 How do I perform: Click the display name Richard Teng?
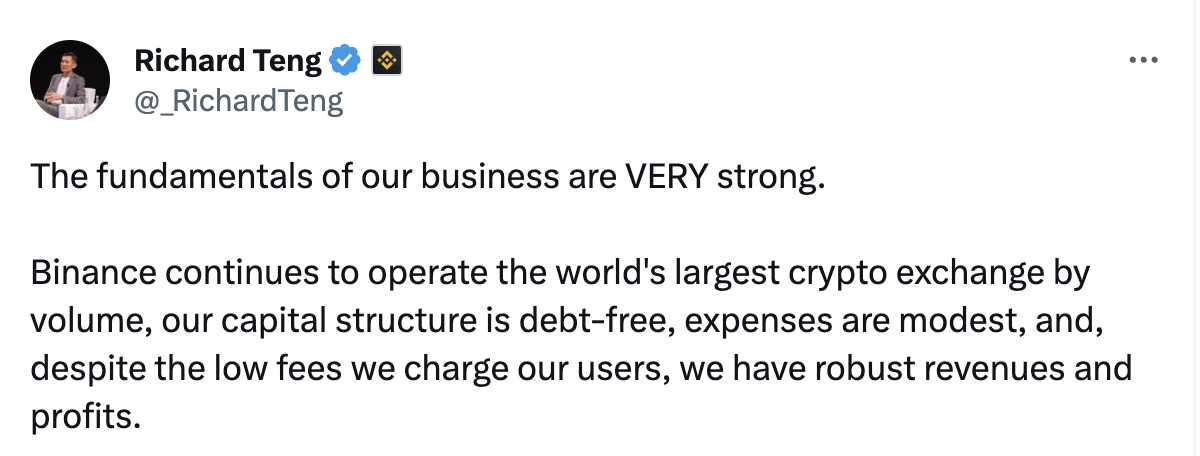click(228, 61)
